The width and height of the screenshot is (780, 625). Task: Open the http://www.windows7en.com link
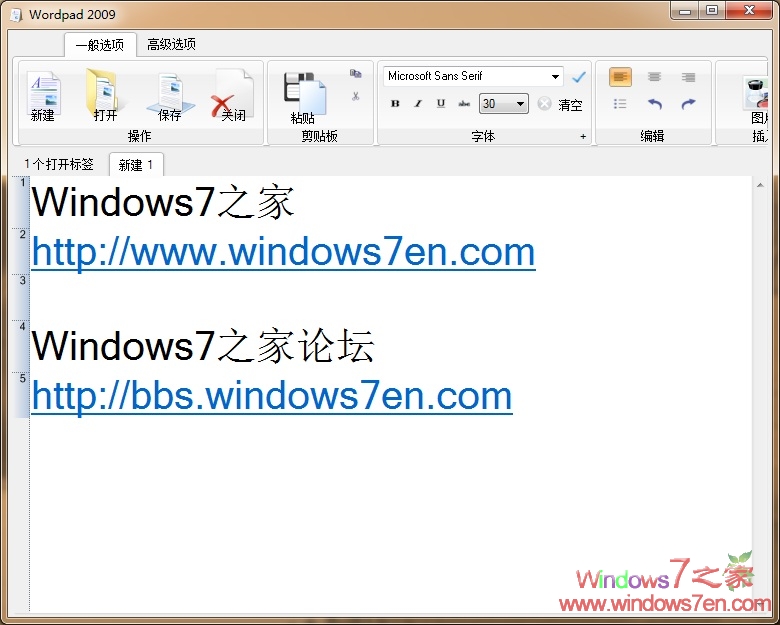point(283,252)
